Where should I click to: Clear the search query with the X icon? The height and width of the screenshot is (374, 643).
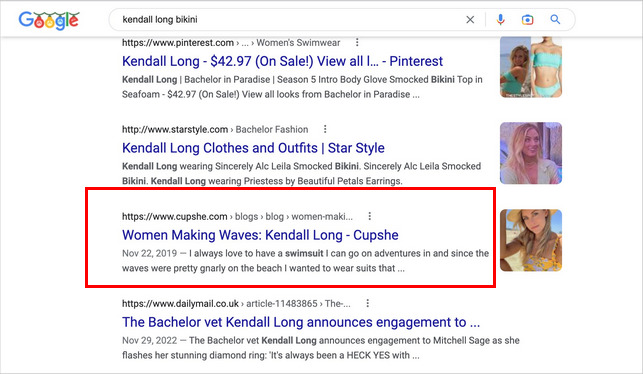pos(470,19)
